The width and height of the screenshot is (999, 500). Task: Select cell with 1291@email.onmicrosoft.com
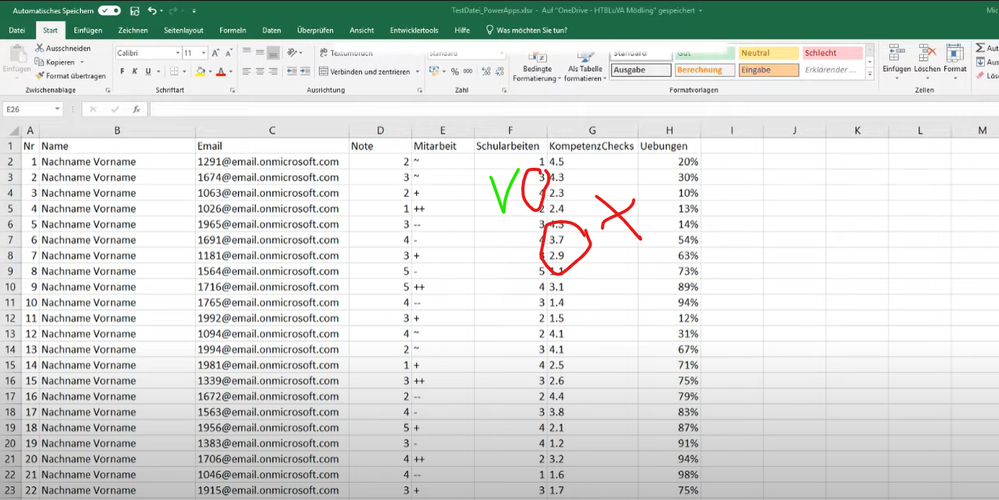point(272,162)
